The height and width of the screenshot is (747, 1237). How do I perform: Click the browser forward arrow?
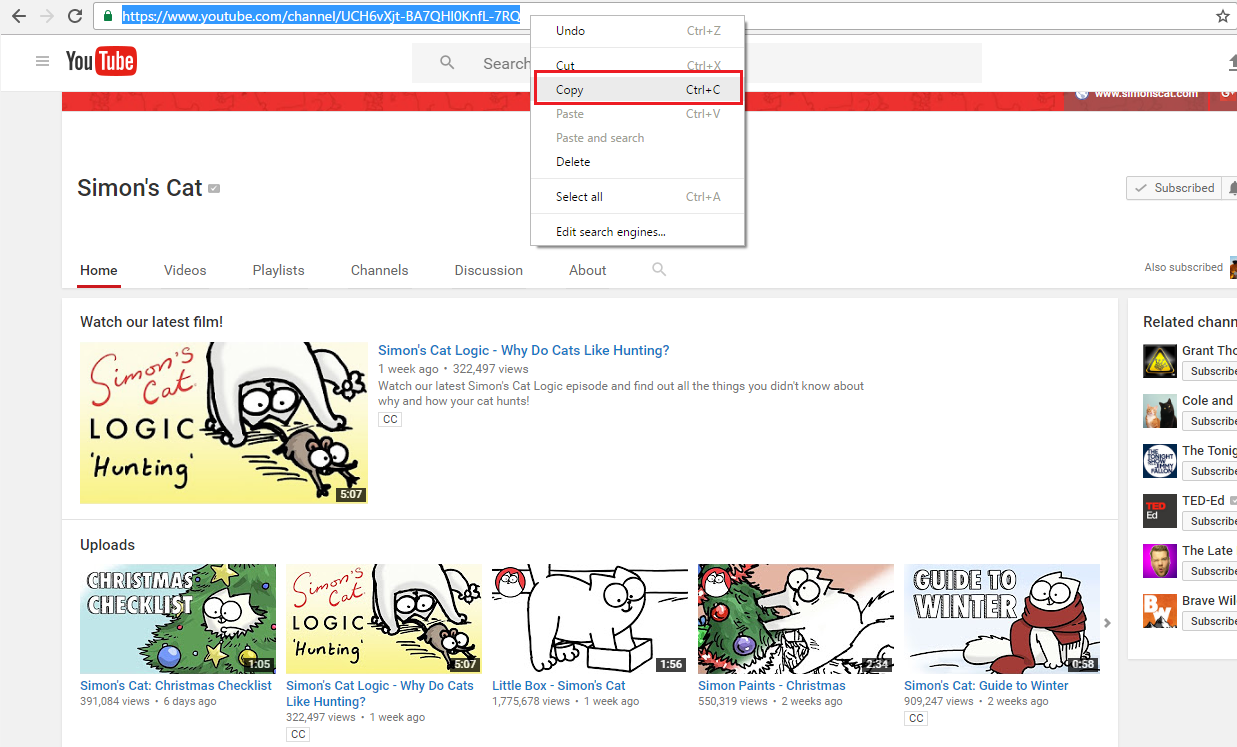pyautogui.click(x=46, y=16)
